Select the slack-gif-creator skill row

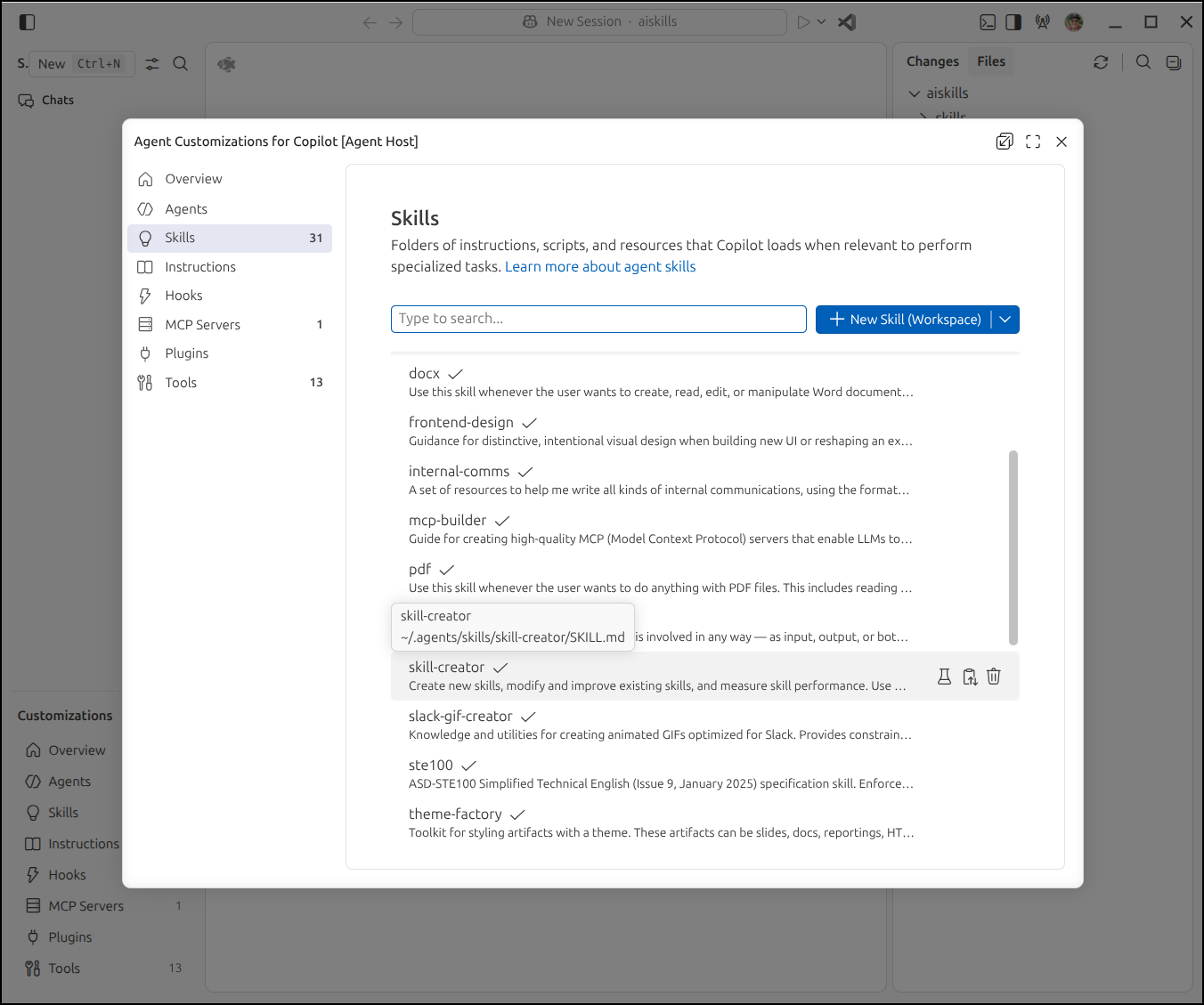click(704, 725)
